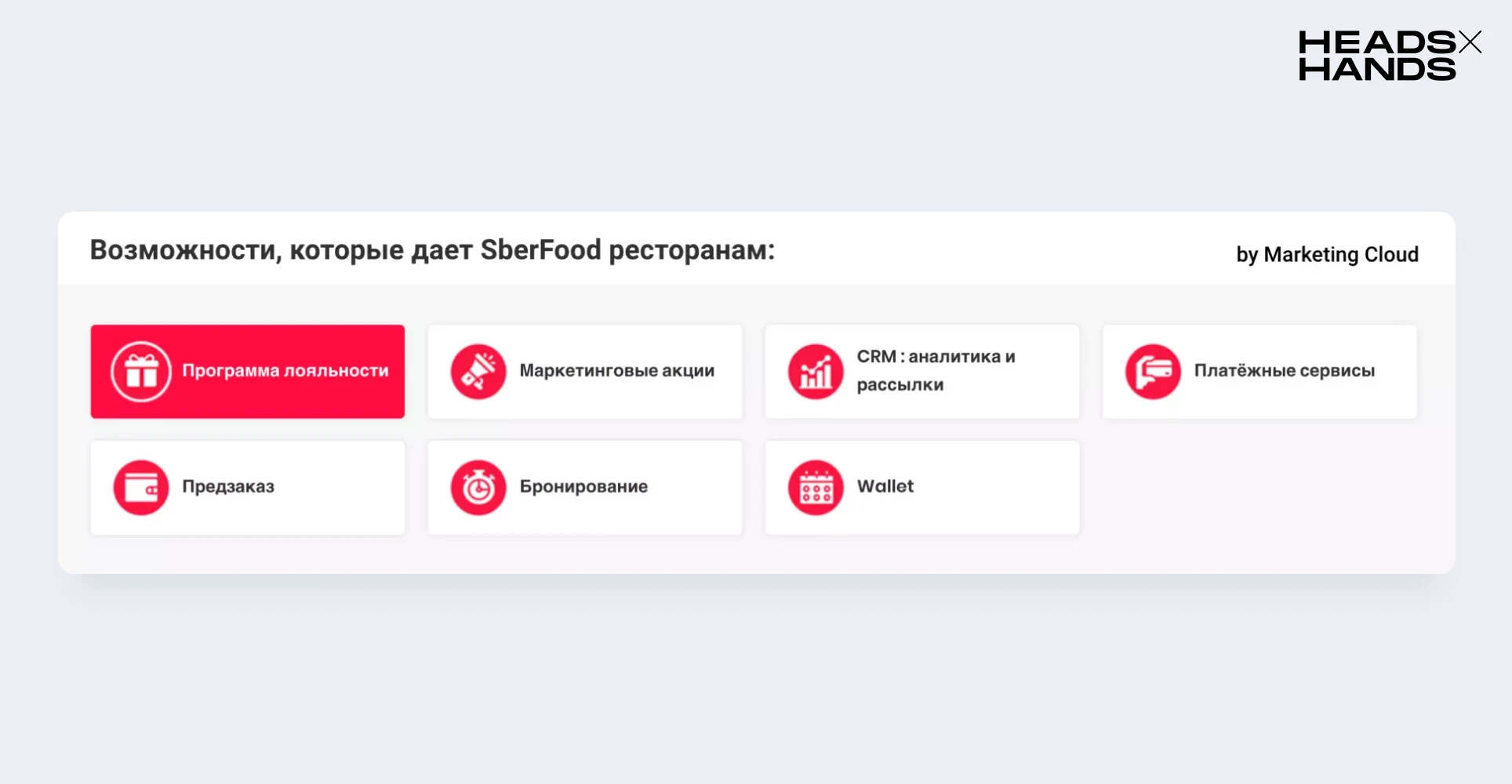This screenshot has width=1512, height=784.
Task: Click the calendar icon beside Wallet
Action: pyautogui.click(x=816, y=488)
